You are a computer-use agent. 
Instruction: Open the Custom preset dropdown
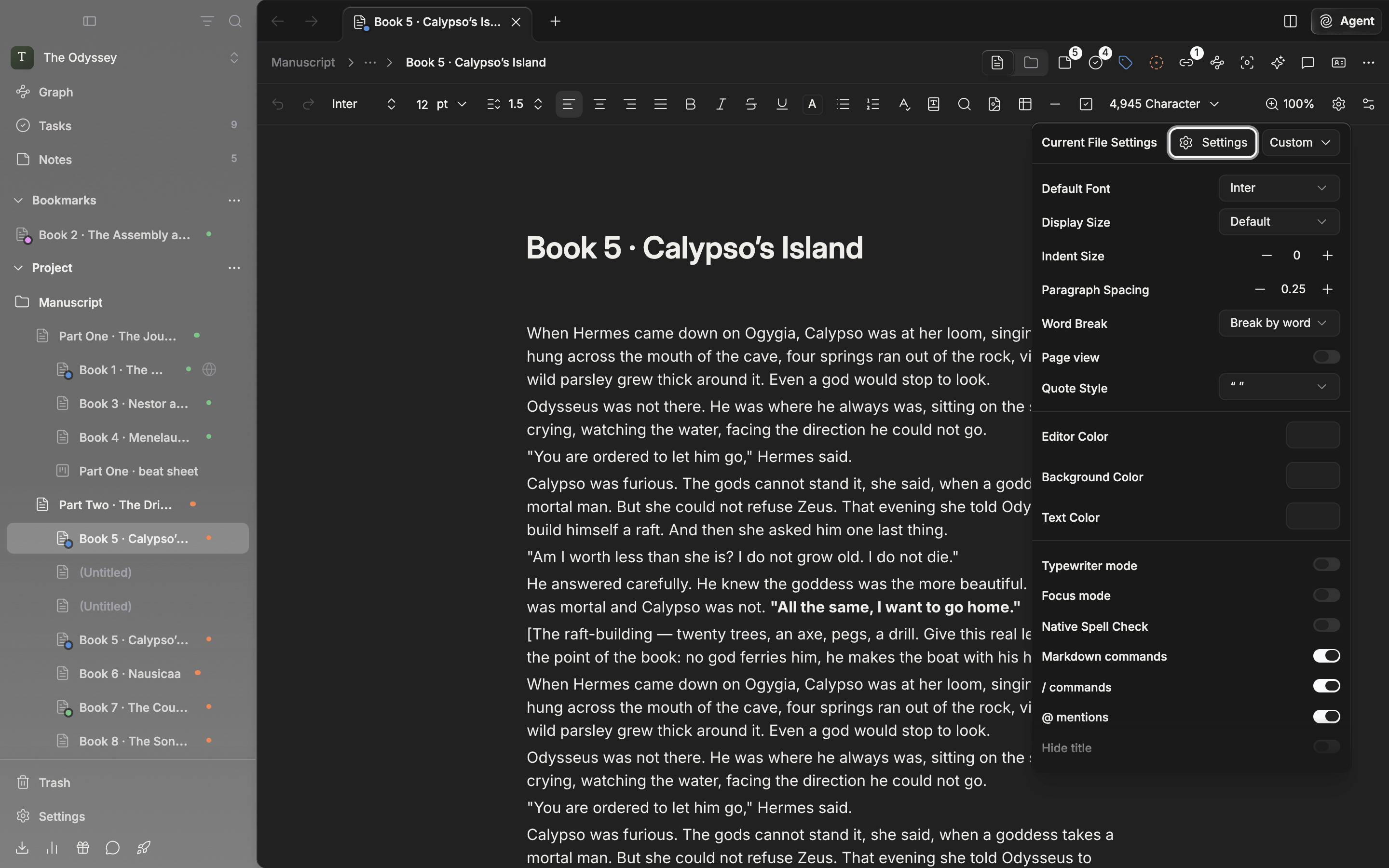[1300, 142]
